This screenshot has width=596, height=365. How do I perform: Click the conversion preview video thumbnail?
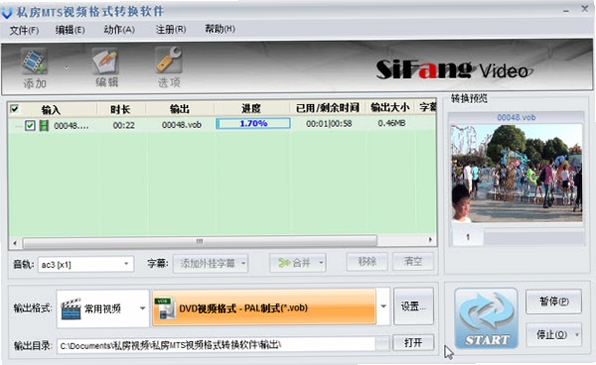coord(517,173)
